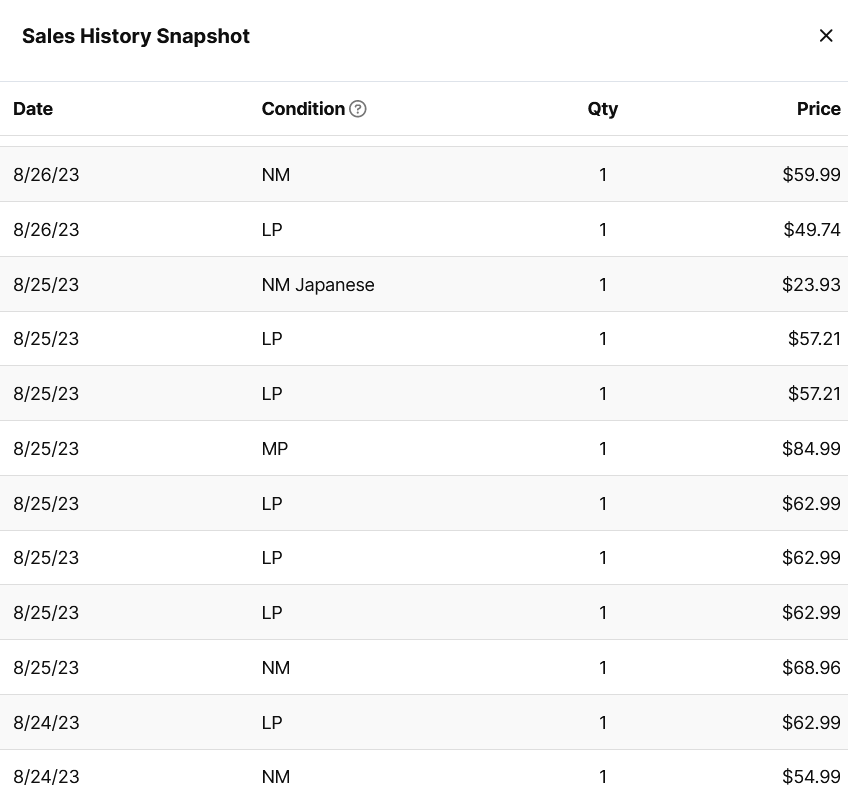Screen dimensions: 848x802
Task: Click the $23.93 price value
Action: (811, 284)
